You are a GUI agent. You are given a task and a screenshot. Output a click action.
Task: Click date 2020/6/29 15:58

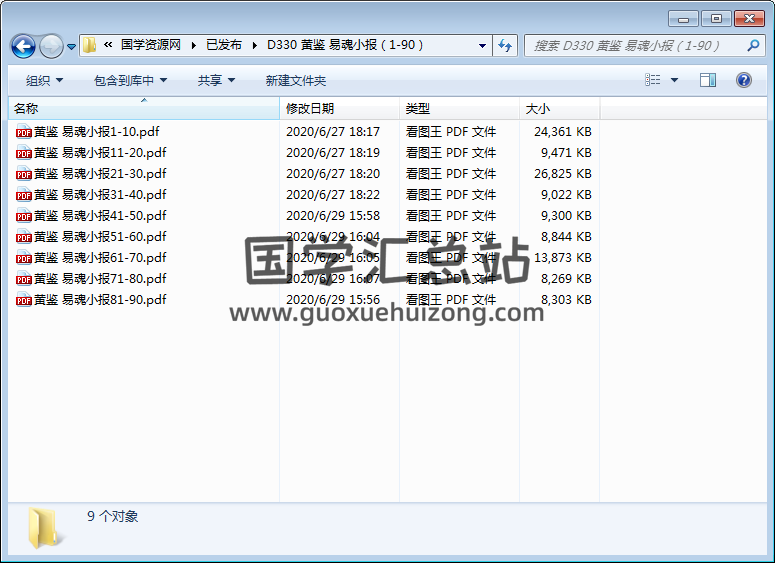point(333,216)
